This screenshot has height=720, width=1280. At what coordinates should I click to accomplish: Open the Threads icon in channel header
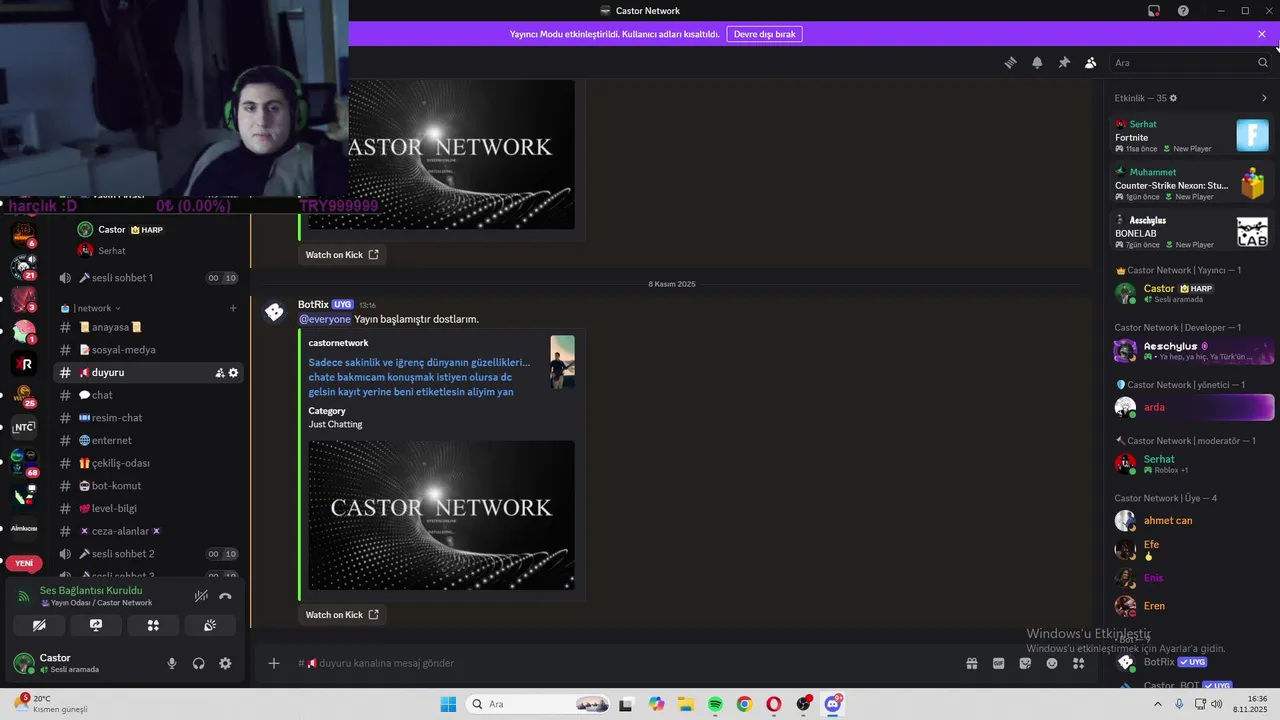pos(1010,62)
